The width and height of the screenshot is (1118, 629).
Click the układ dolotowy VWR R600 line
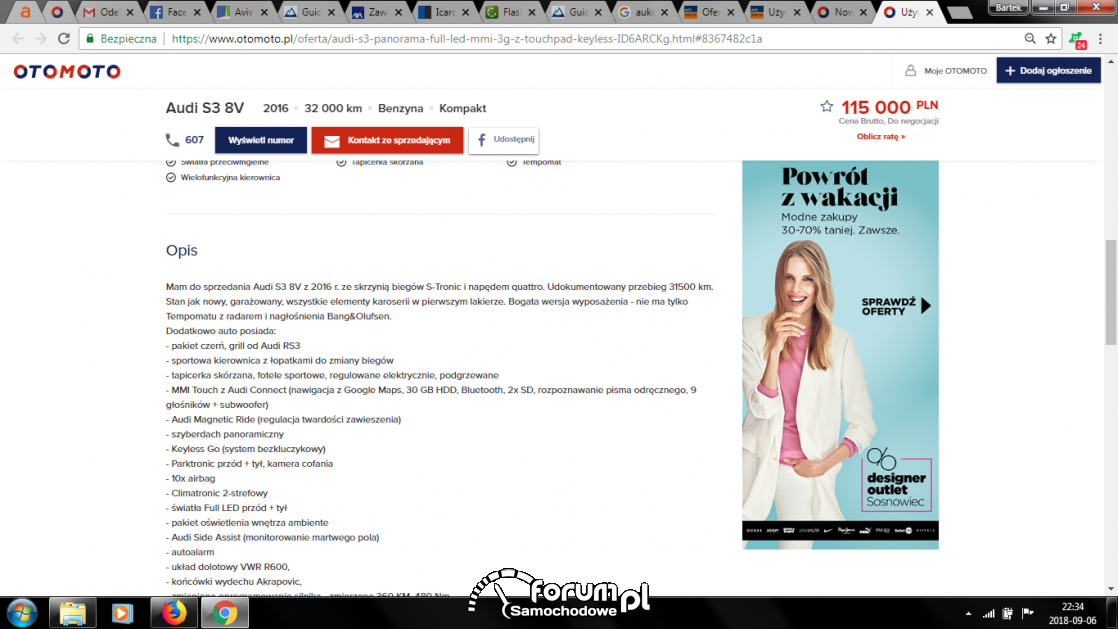coord(228,567)
